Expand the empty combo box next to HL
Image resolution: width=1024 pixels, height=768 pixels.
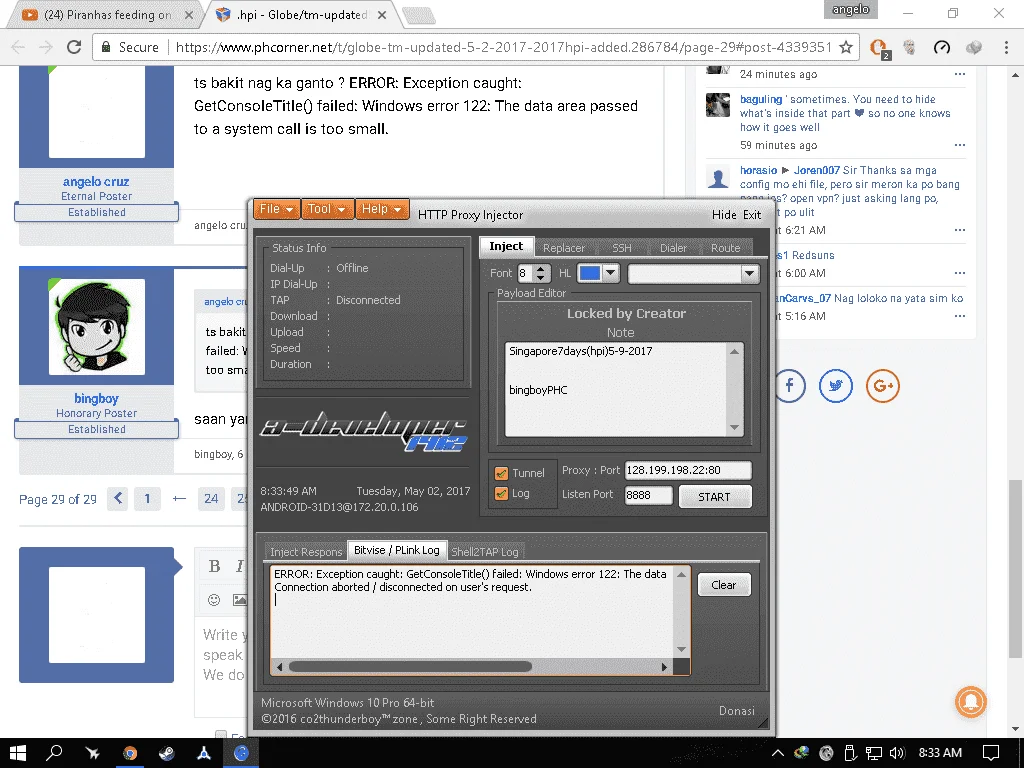click(x=749, y=273)
